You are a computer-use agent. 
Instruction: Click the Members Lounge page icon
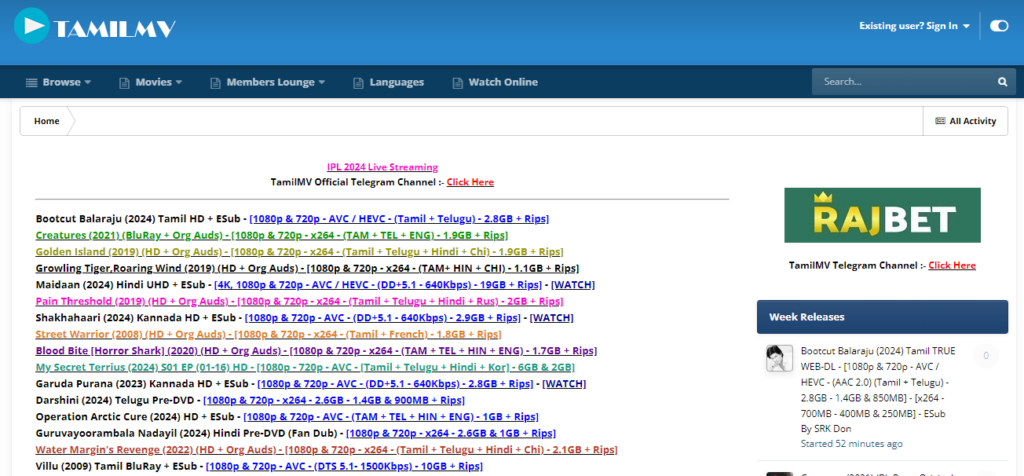[x=215, y=82]
